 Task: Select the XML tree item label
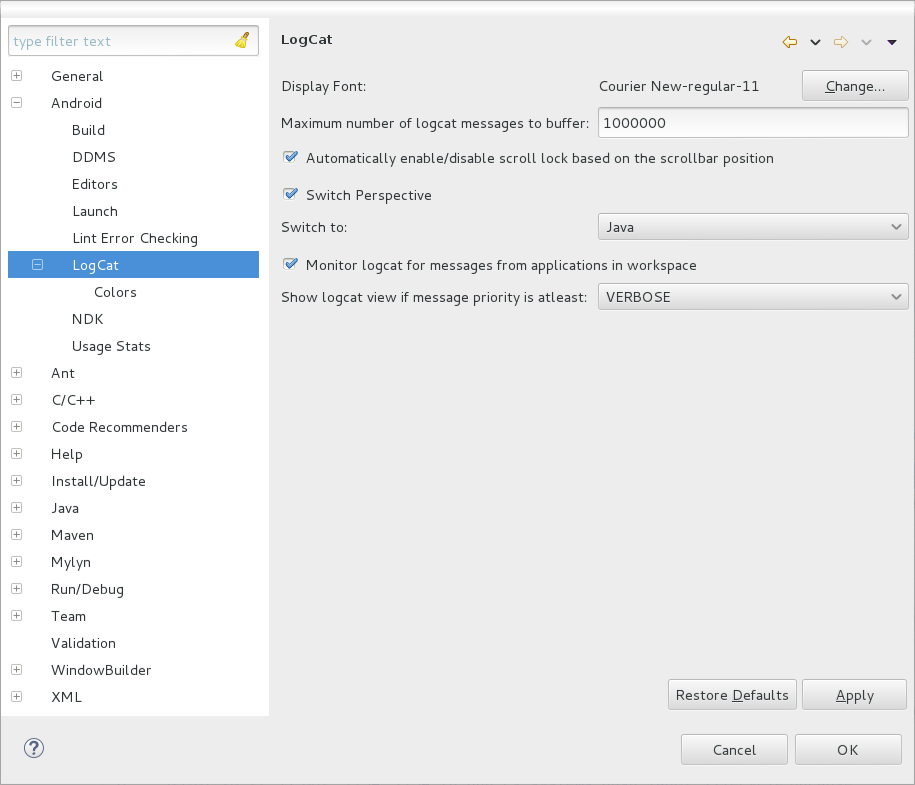pyautogui.click(x=66, y=697)
